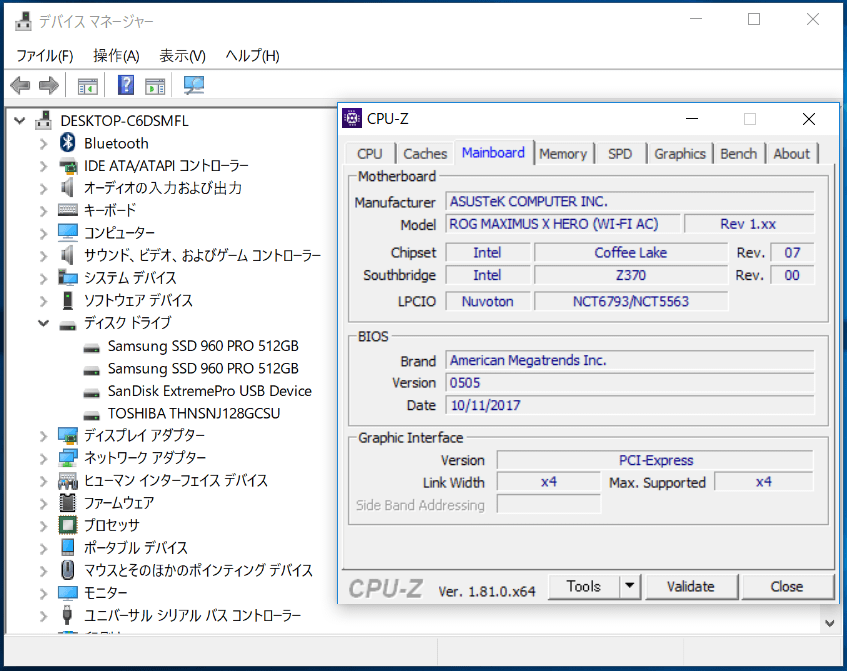Viewport: 847px width, 671px height.
Task: Select SanDisk ExtremePro USB Device
Action: tap(210, 391)
